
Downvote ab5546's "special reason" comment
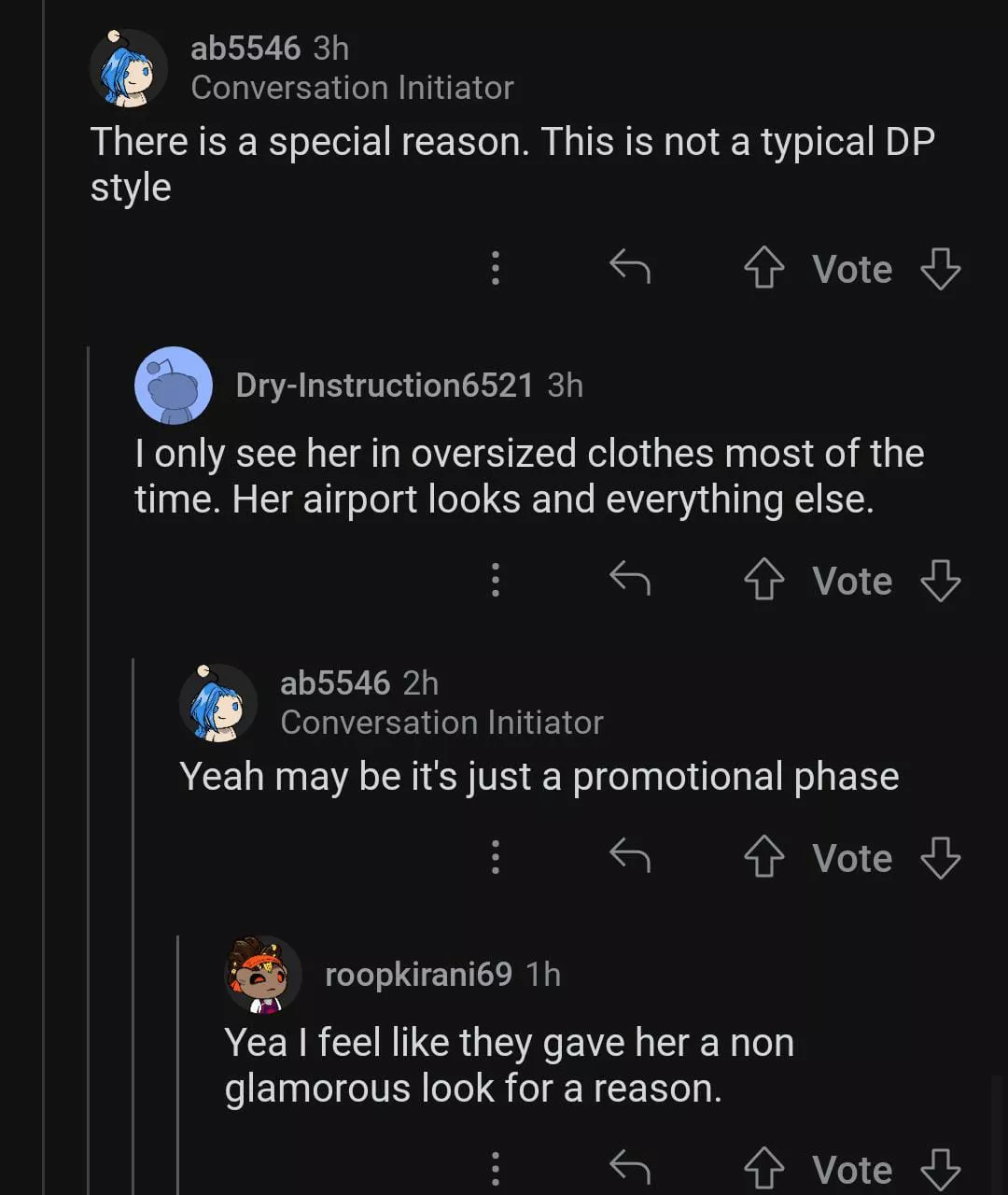(x=940, y=269)
